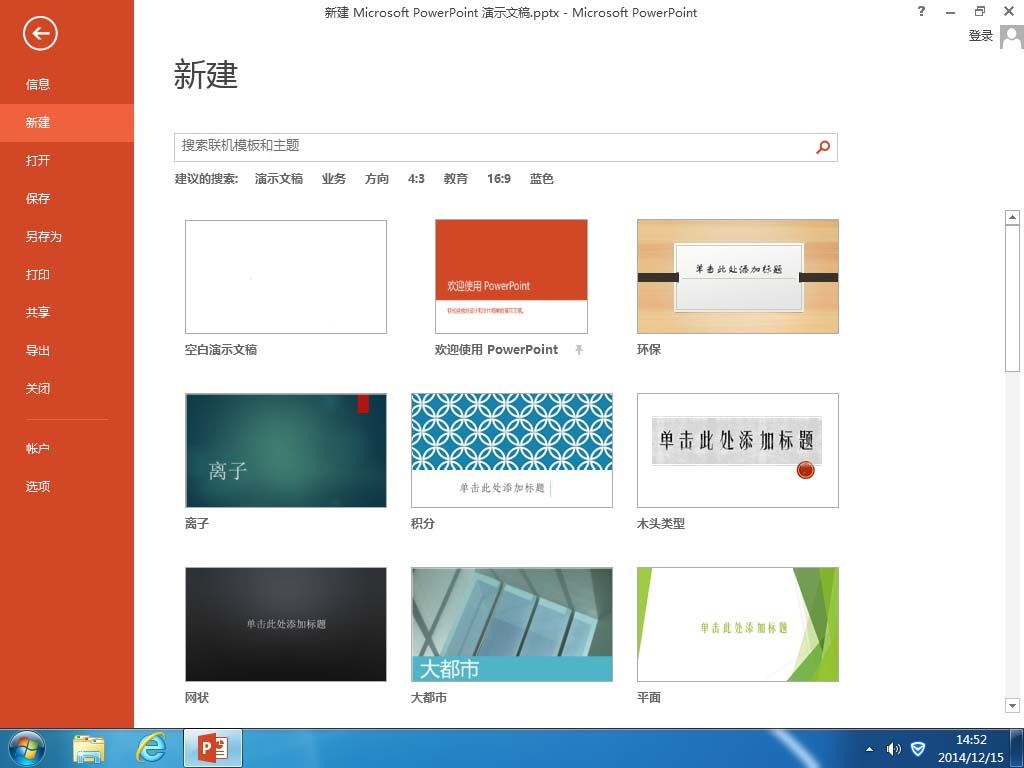Screen dimensions: 1024x768
Task: Select the 平面 green theme thumbnail
Action: pos(737,624)
